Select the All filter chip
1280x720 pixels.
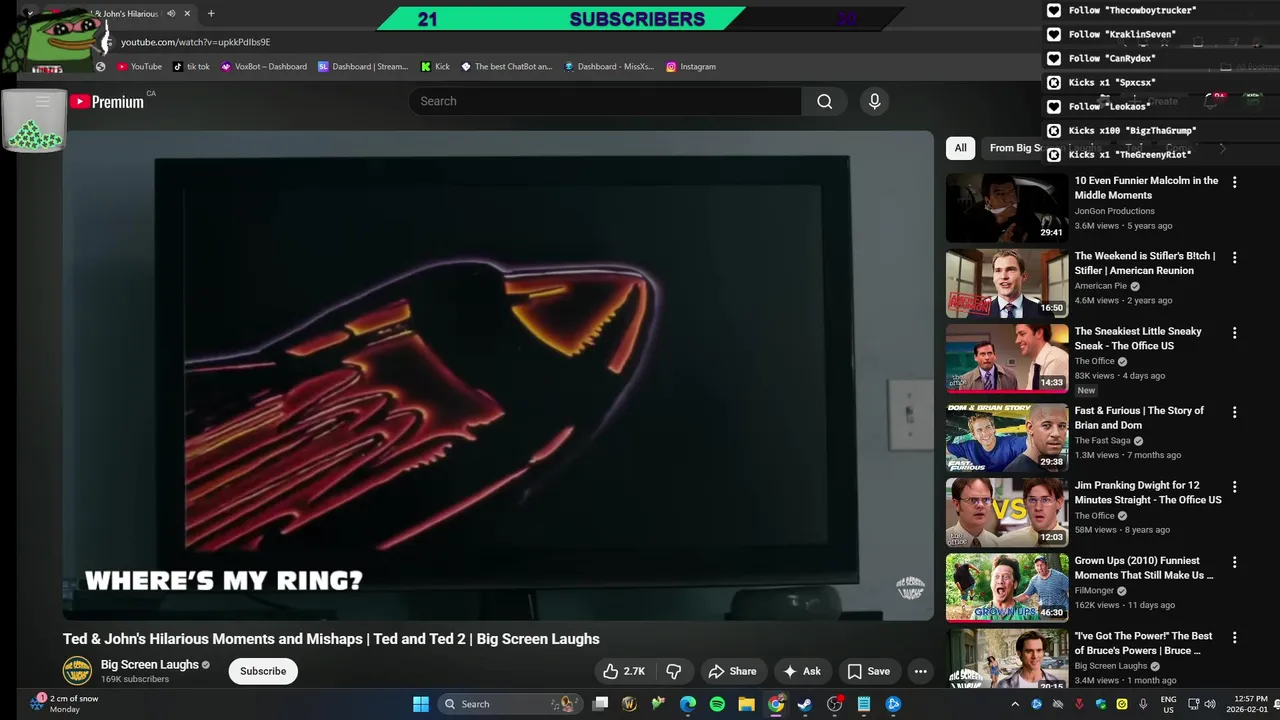tap(960, 148)
